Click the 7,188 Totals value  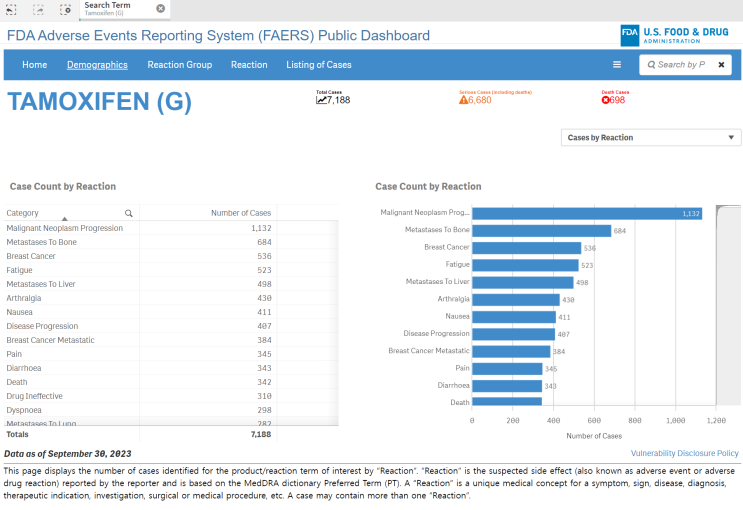261,434
